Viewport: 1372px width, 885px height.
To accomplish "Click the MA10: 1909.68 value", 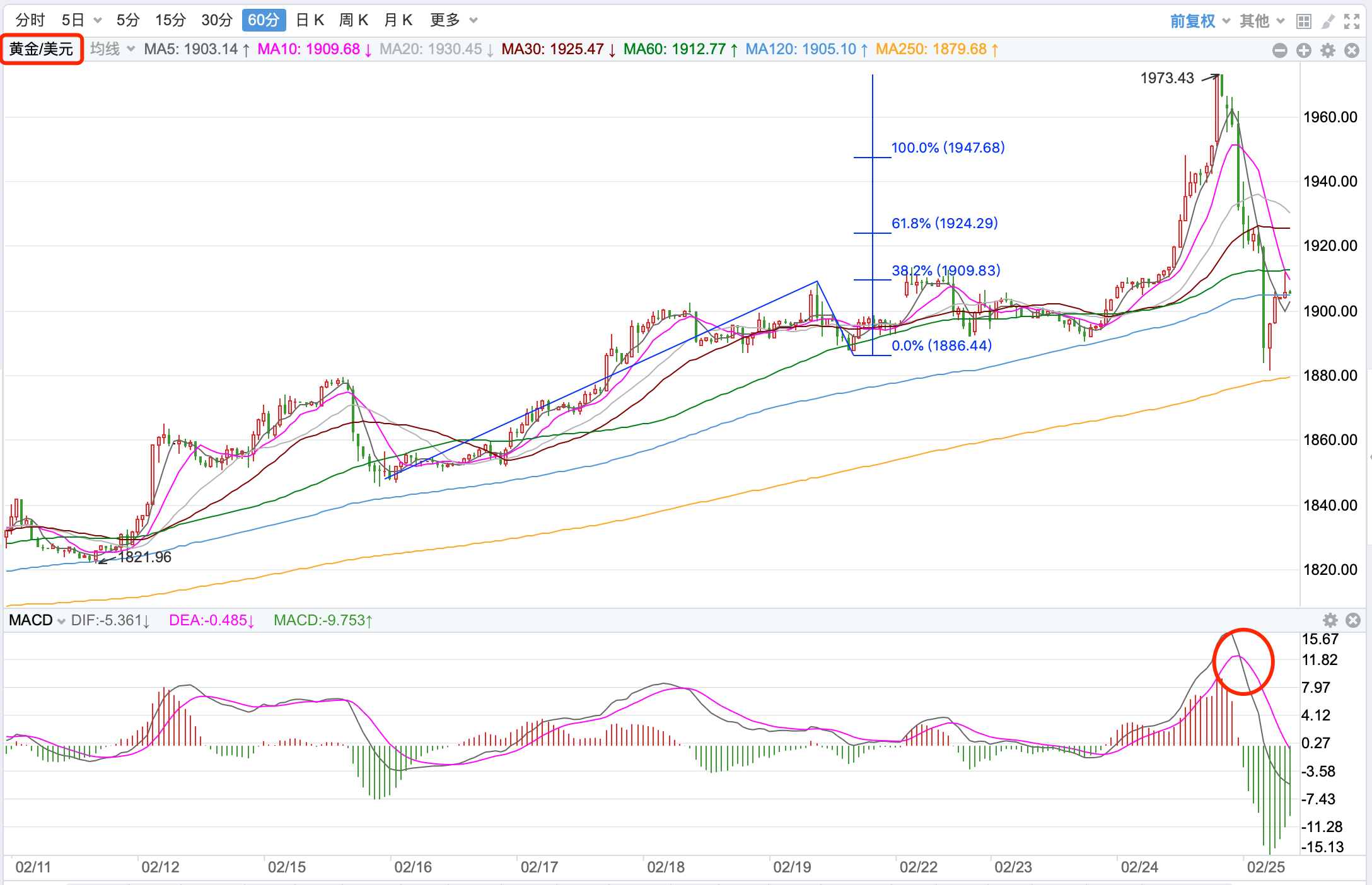I will click(315, 49).
